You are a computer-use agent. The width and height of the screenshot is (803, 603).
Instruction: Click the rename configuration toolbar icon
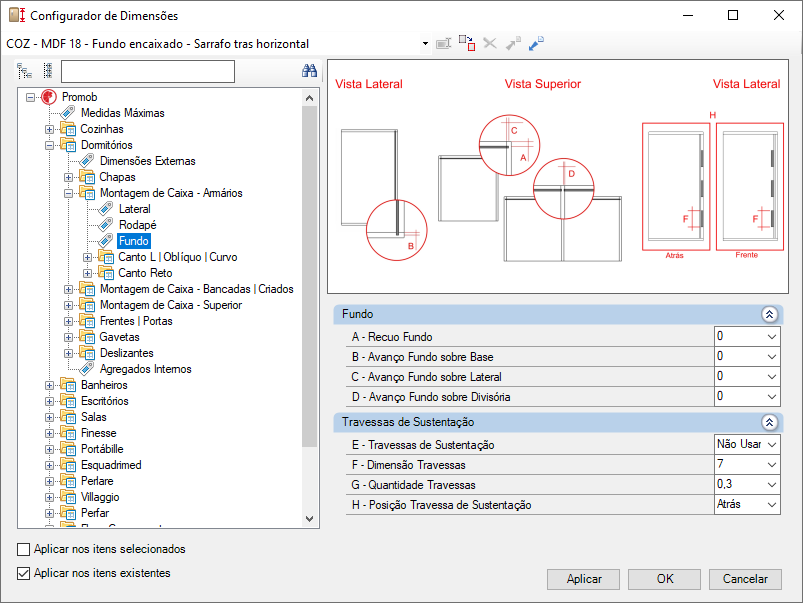pyautogui.click(x=443, y=44)
